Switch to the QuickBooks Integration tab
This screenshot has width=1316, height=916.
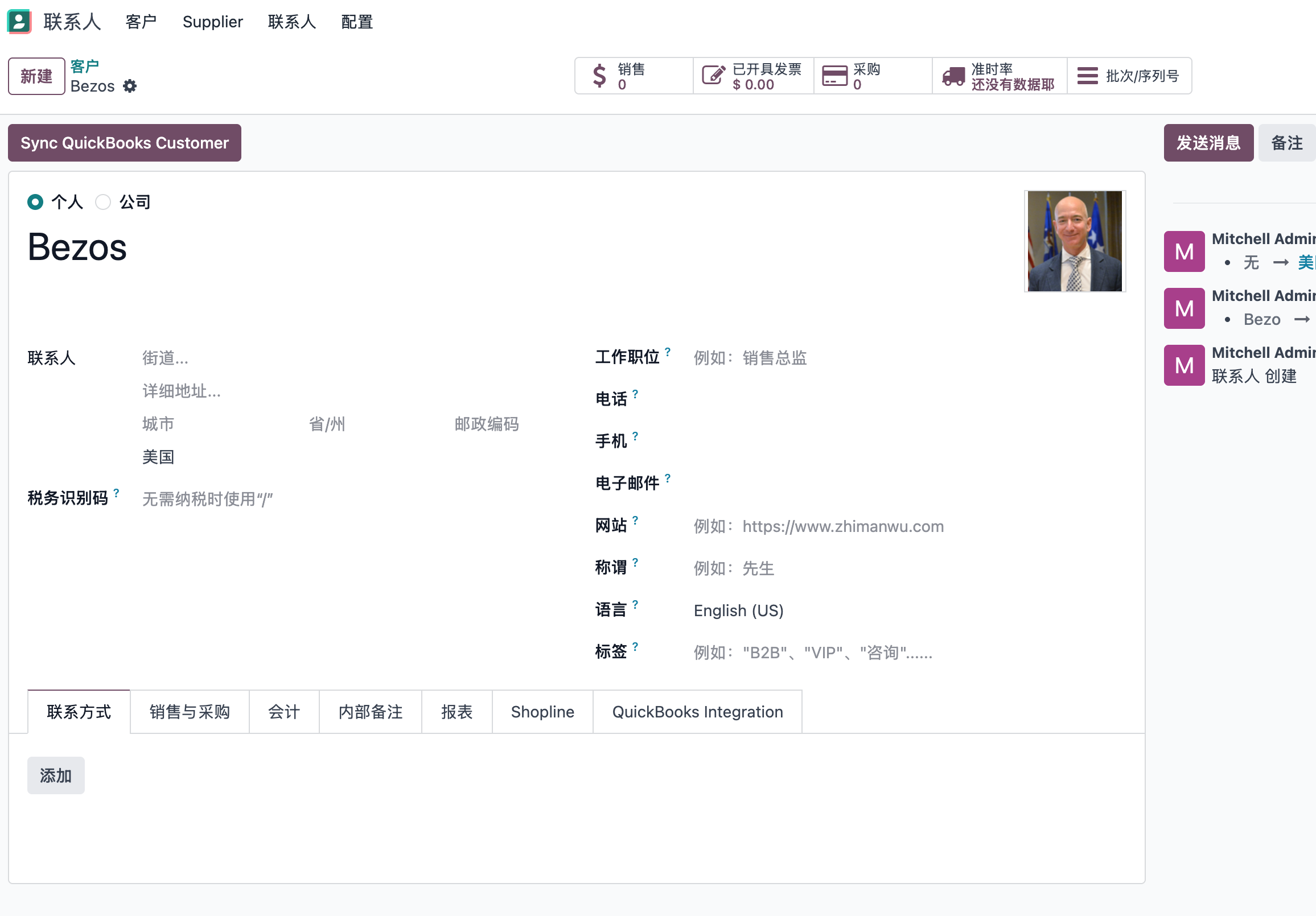(x=697, y=712)
